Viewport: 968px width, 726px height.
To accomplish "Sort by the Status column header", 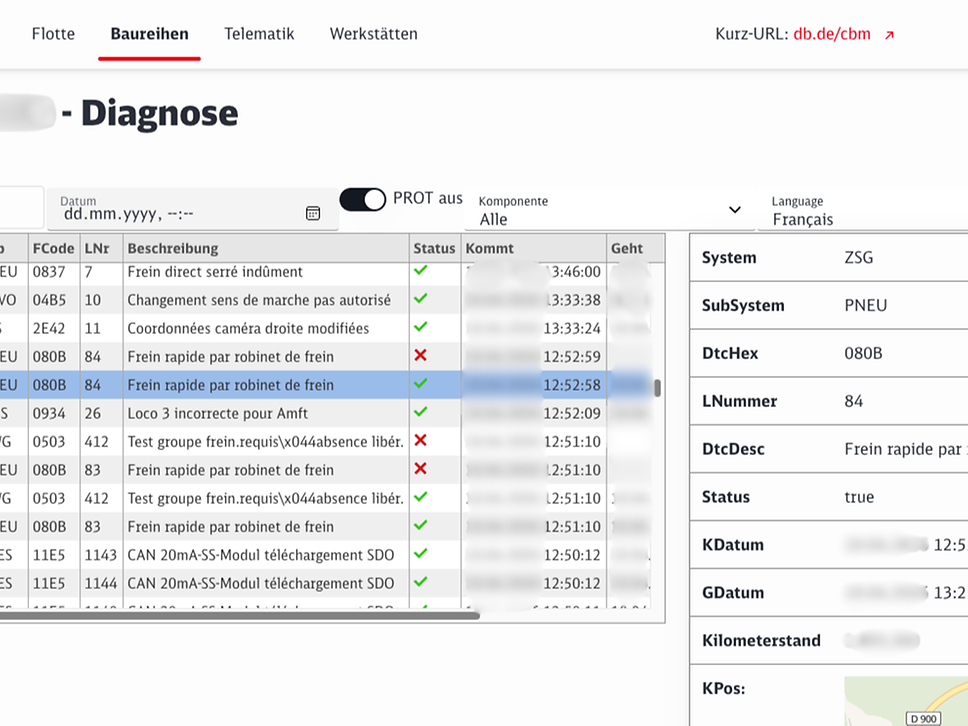I will click(434, 248).
